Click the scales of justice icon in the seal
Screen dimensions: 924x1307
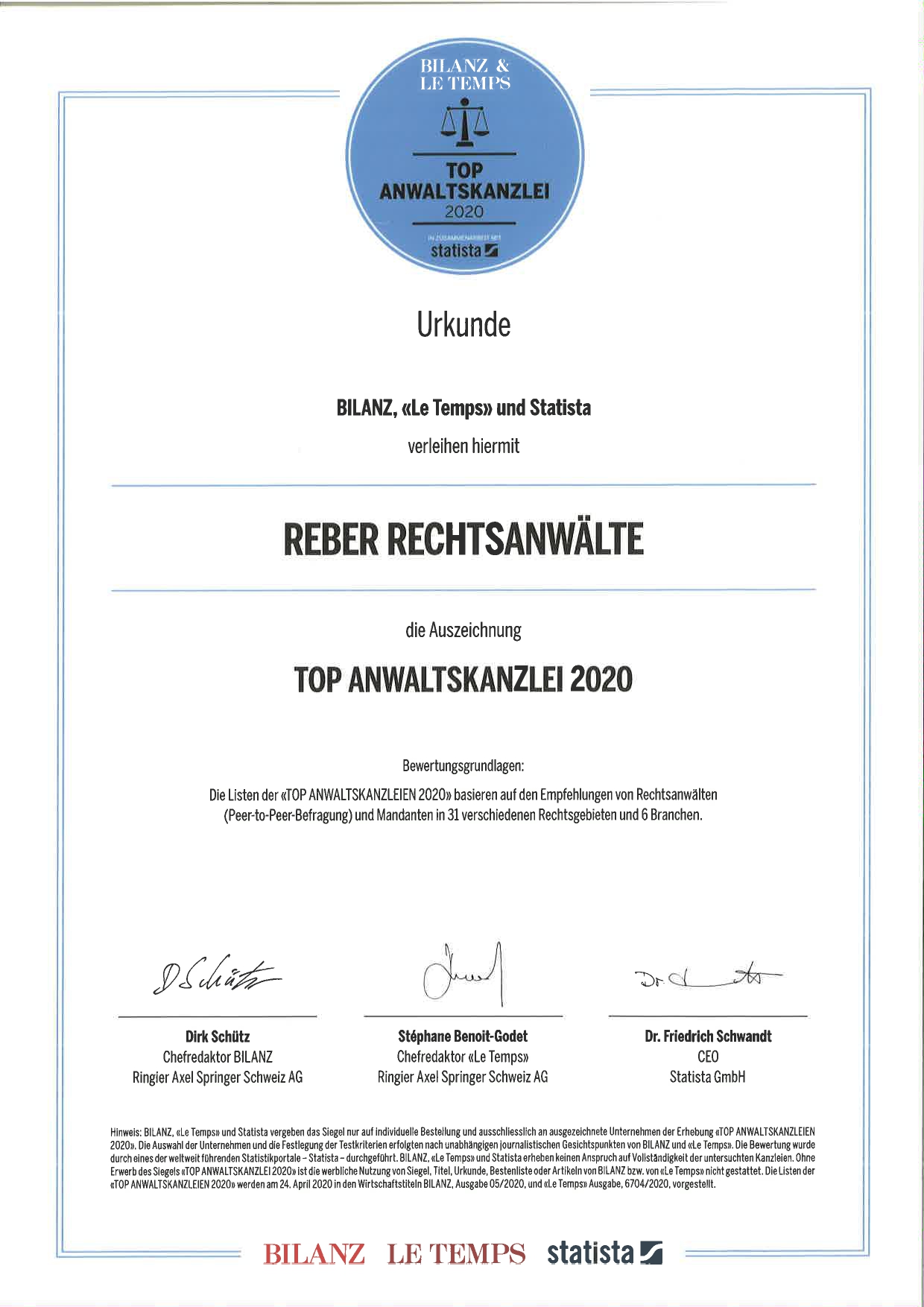(x=464, y=123)
